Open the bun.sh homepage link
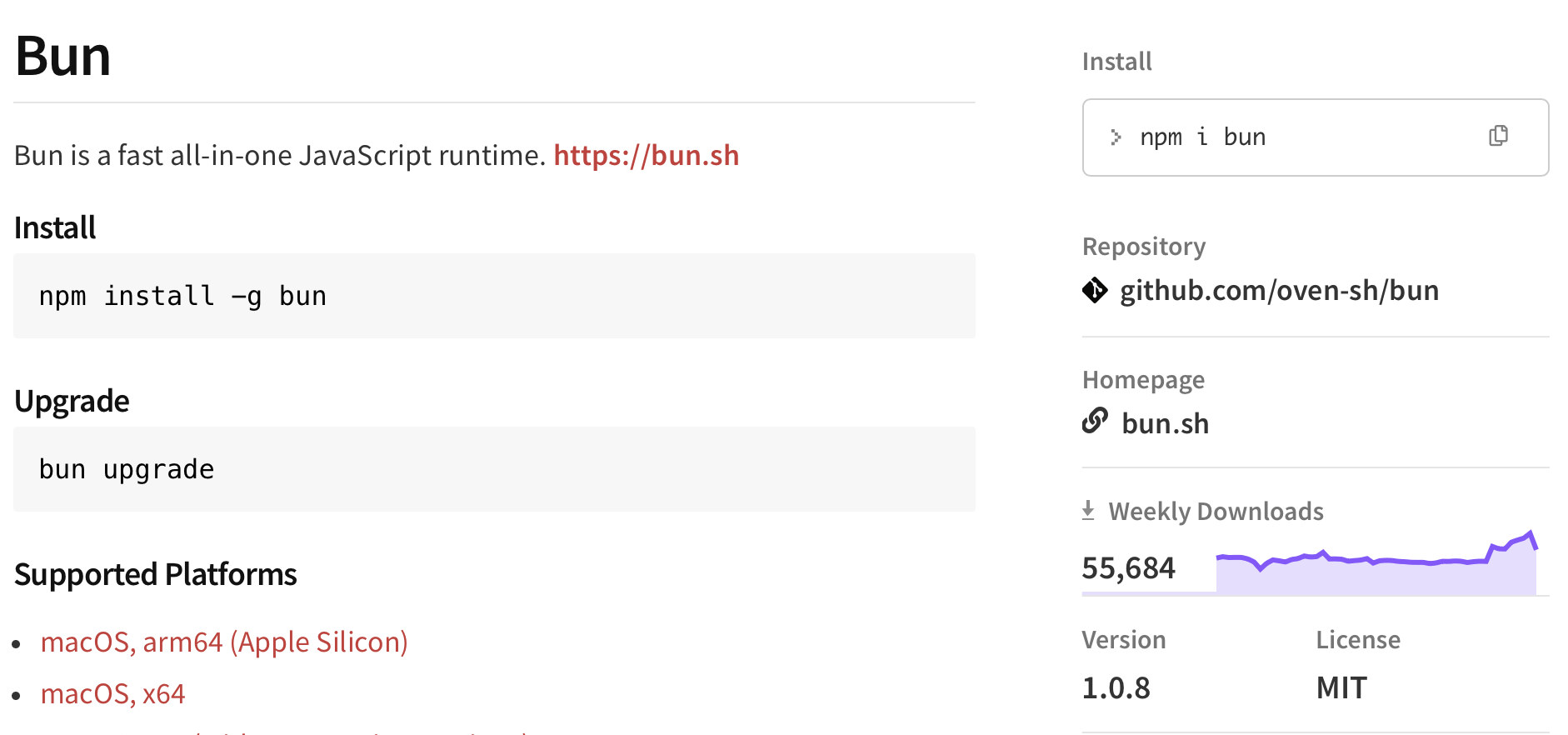This screenshot has width=1568, height=735. (x=1165, y=422)
